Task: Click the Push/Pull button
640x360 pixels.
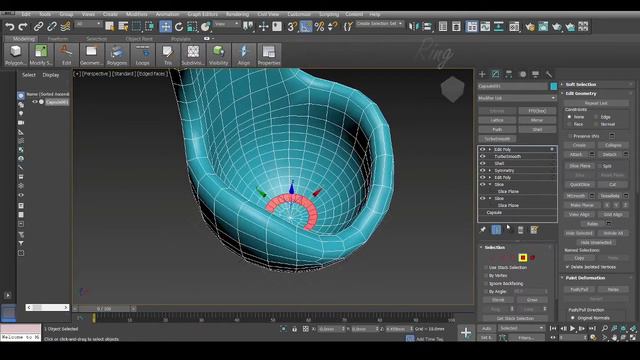Action: click(579, 289)
